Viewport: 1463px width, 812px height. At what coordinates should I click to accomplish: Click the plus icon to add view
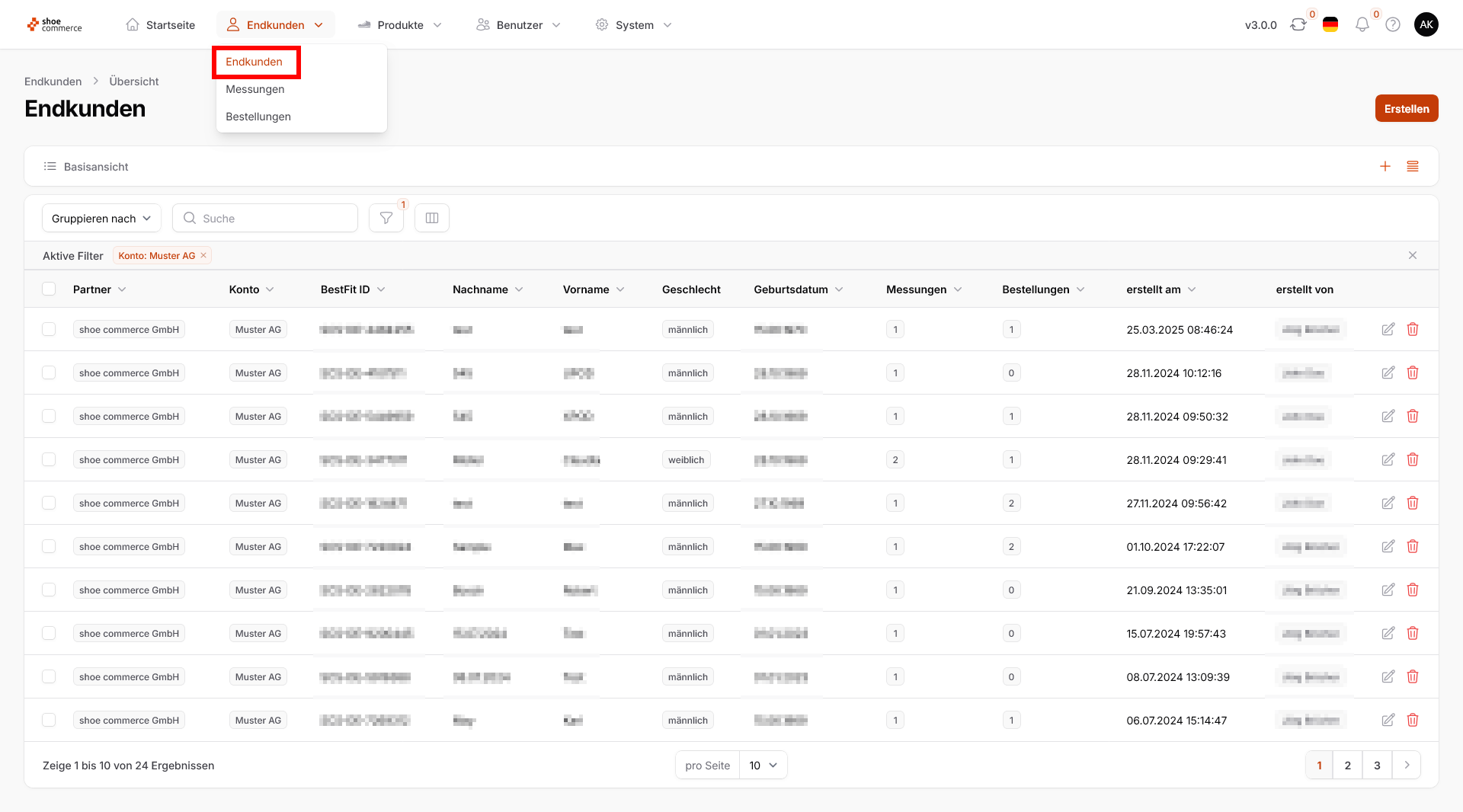pos(1385,167)
